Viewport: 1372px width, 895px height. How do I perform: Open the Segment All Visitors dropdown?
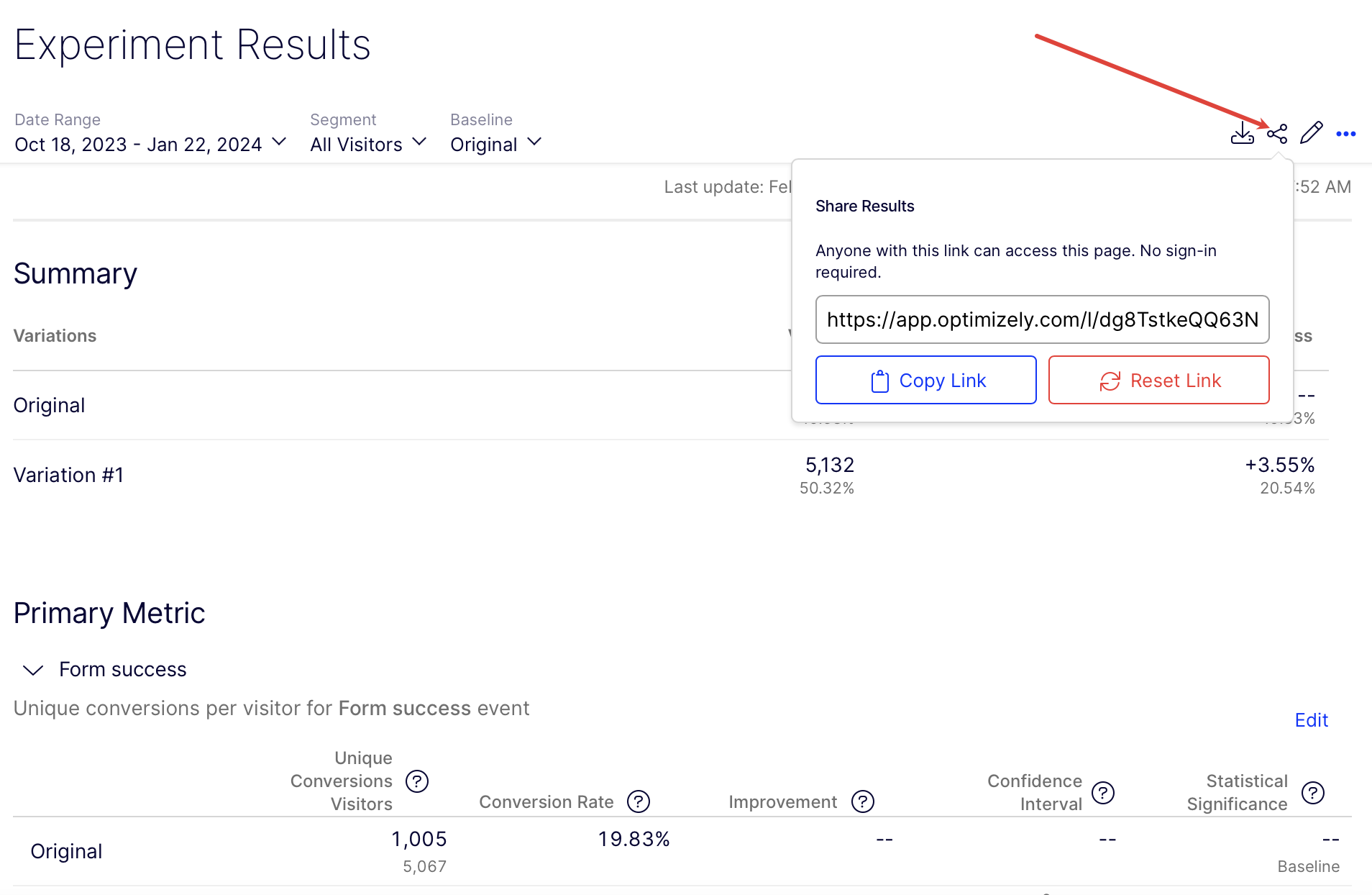tap(368, 144)
